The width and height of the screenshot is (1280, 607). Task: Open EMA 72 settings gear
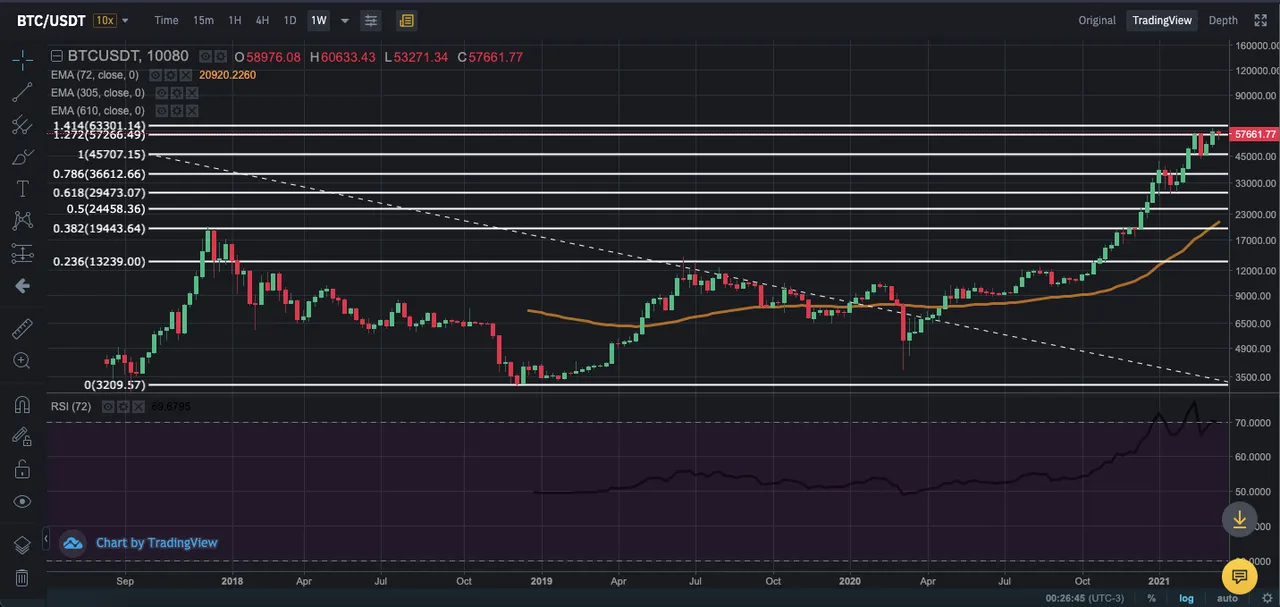(171, 75)
